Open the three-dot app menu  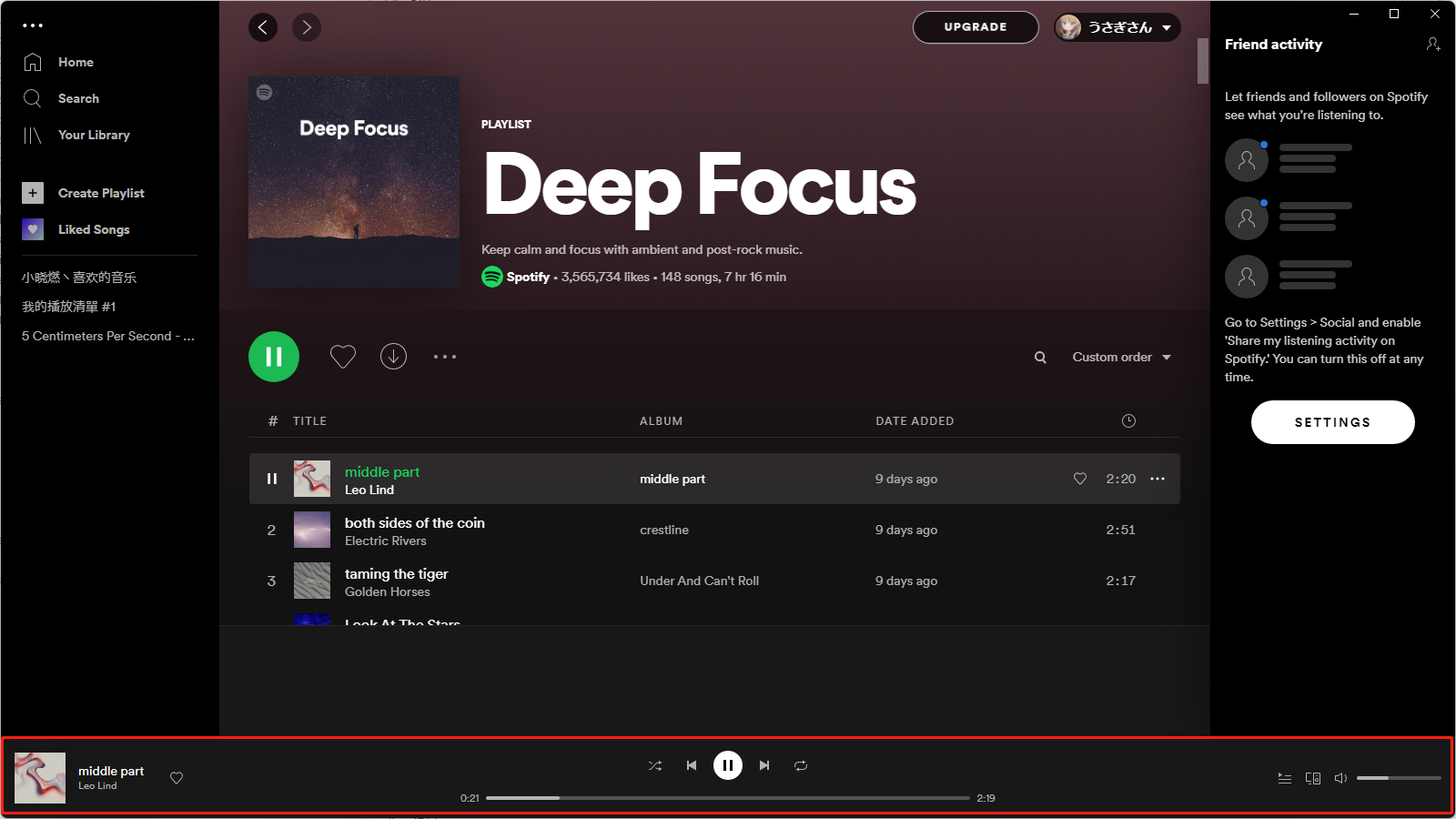(33, 25)
